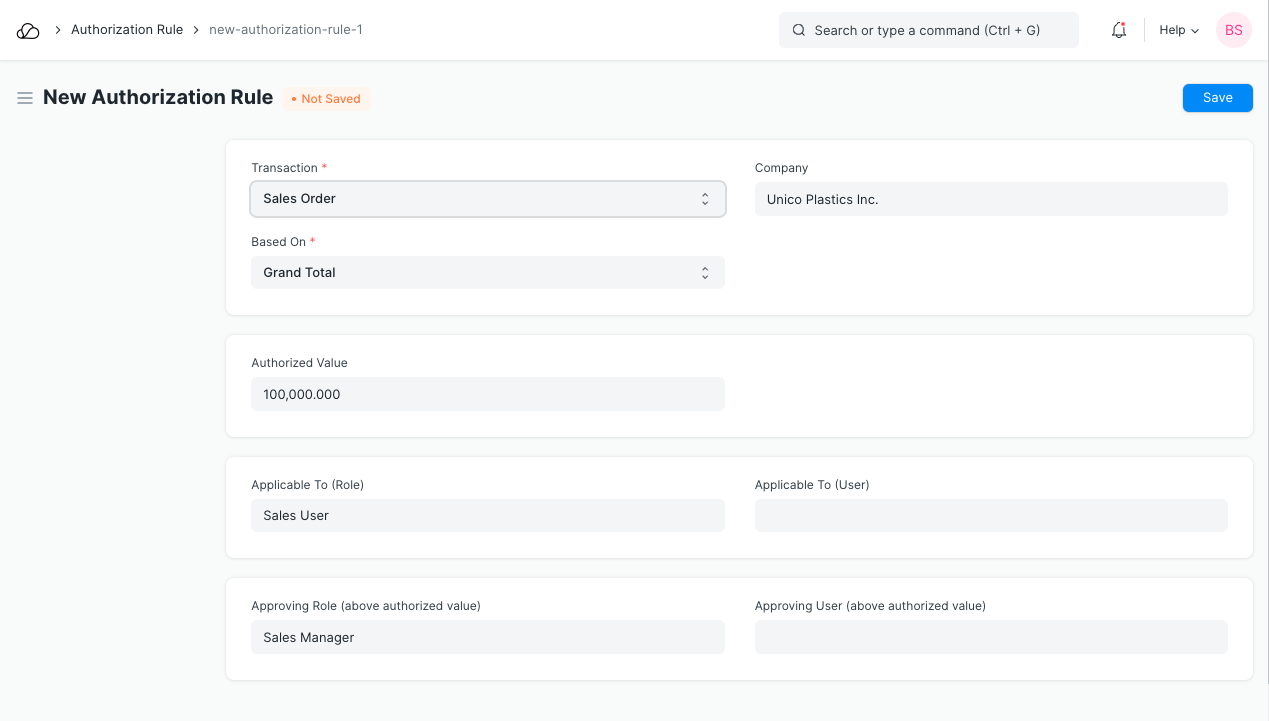1269x721 pixels.
Task: Click the BS user avatar
Action: coord(1233,30)
